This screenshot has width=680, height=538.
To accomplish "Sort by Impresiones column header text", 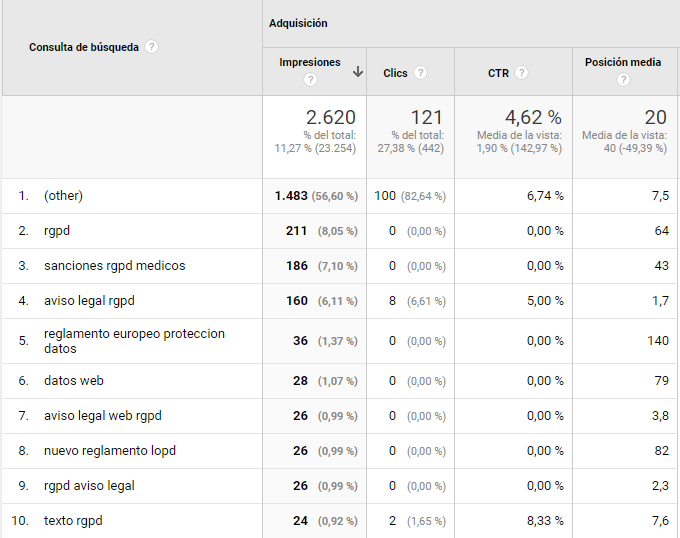I will (x=310, y=62).
